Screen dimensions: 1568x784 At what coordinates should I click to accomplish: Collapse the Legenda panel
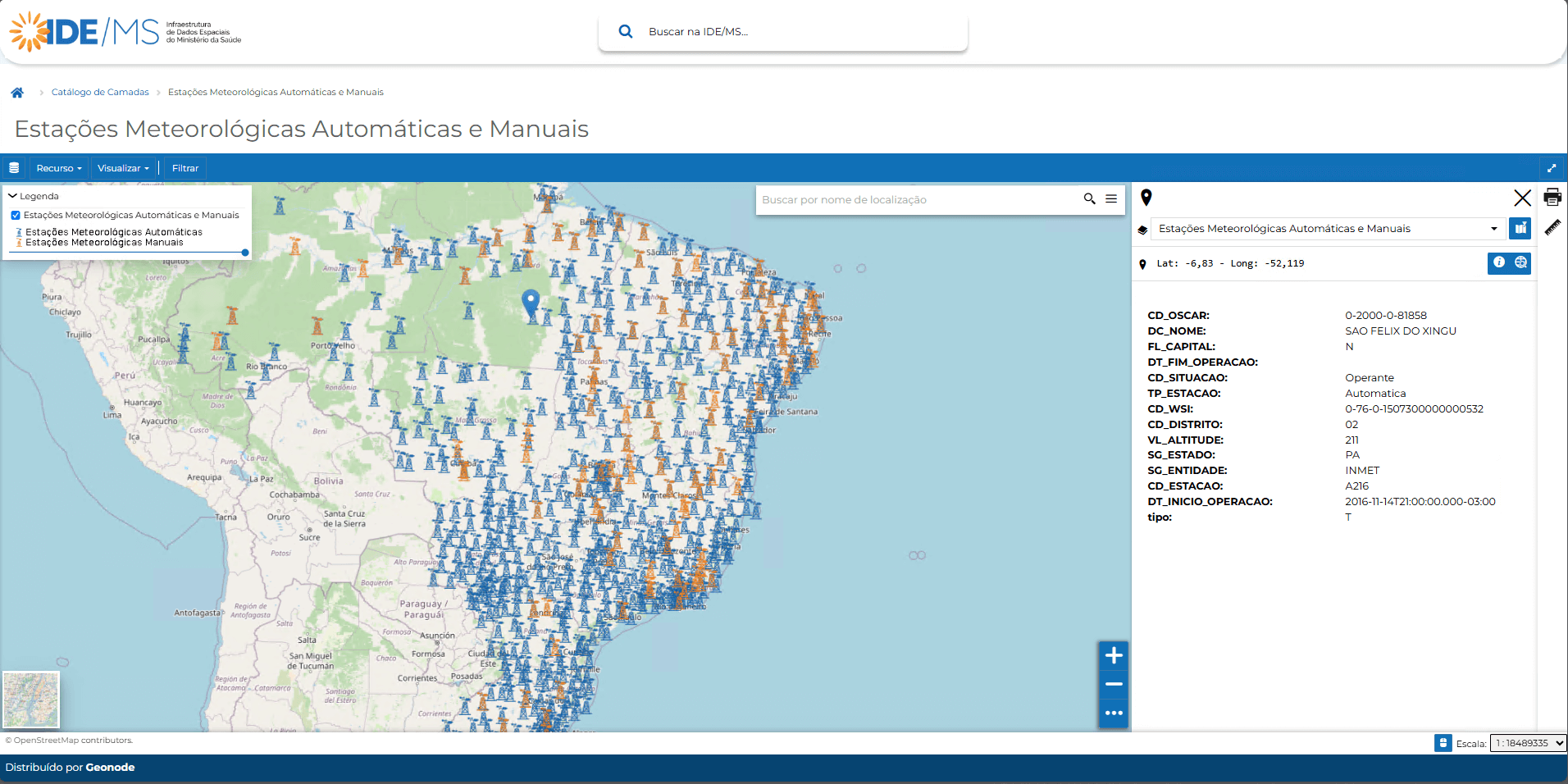pos(13,196)
